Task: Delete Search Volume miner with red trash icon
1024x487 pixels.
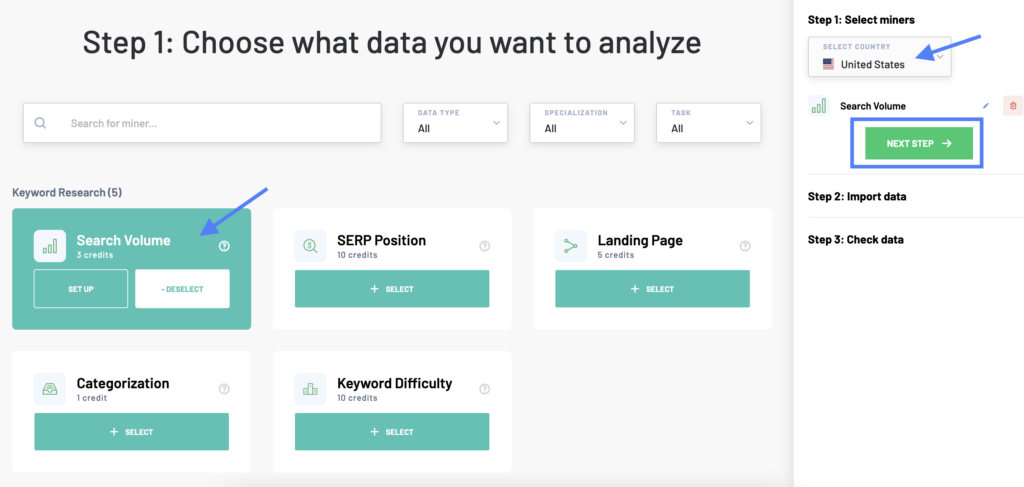Action: pyautogui.click(x=1013, y=106)
